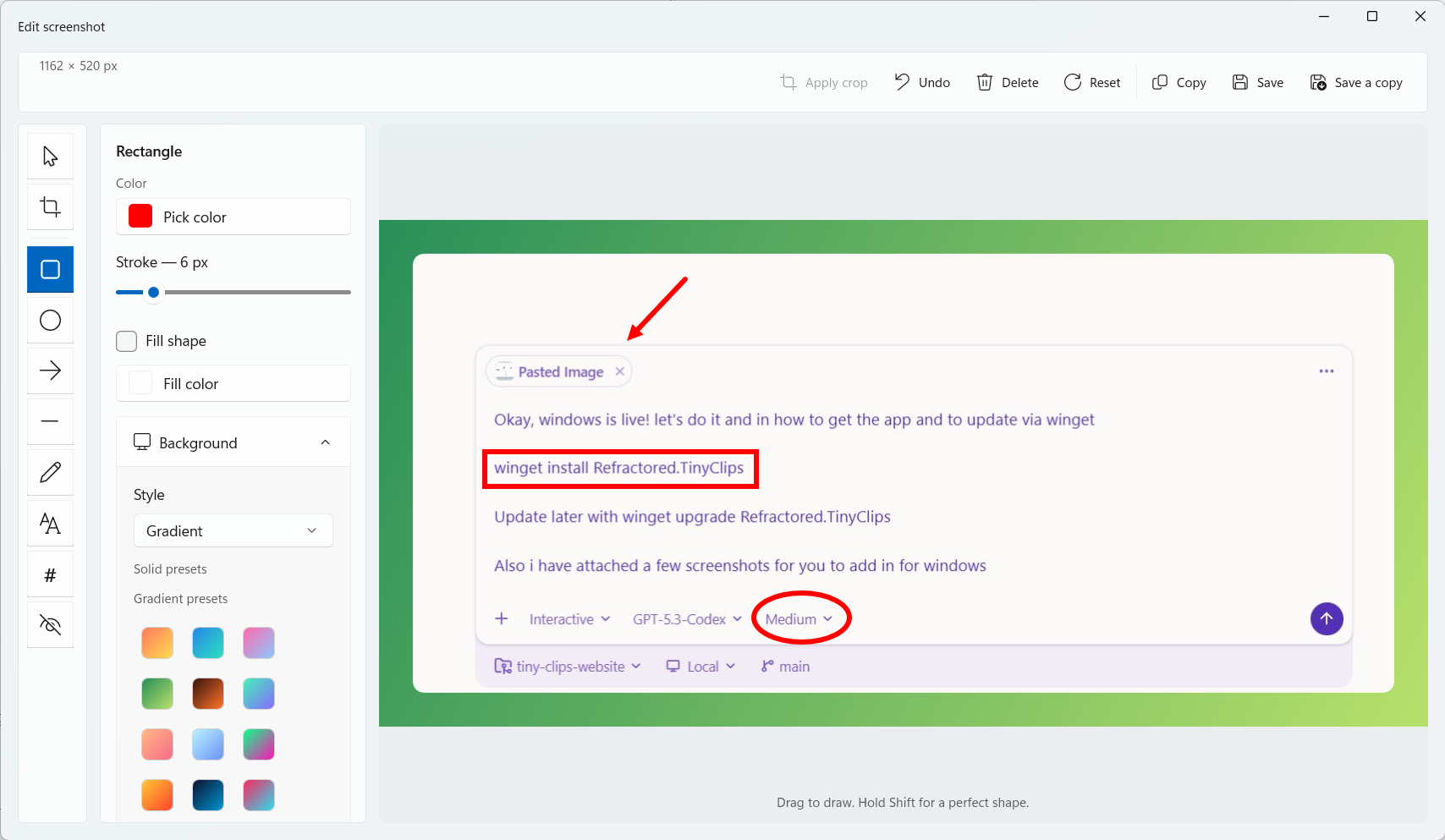Enable the Fill shape checkbox
This screenshot has height=840, width=1445.
coord(127,341)
